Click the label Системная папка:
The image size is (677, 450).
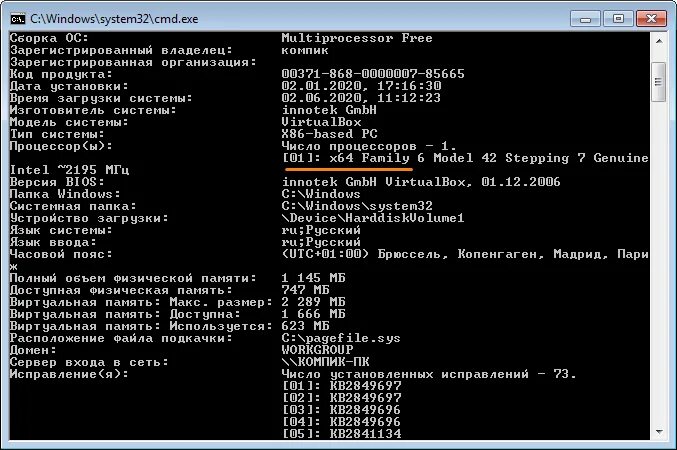point(73,206)
